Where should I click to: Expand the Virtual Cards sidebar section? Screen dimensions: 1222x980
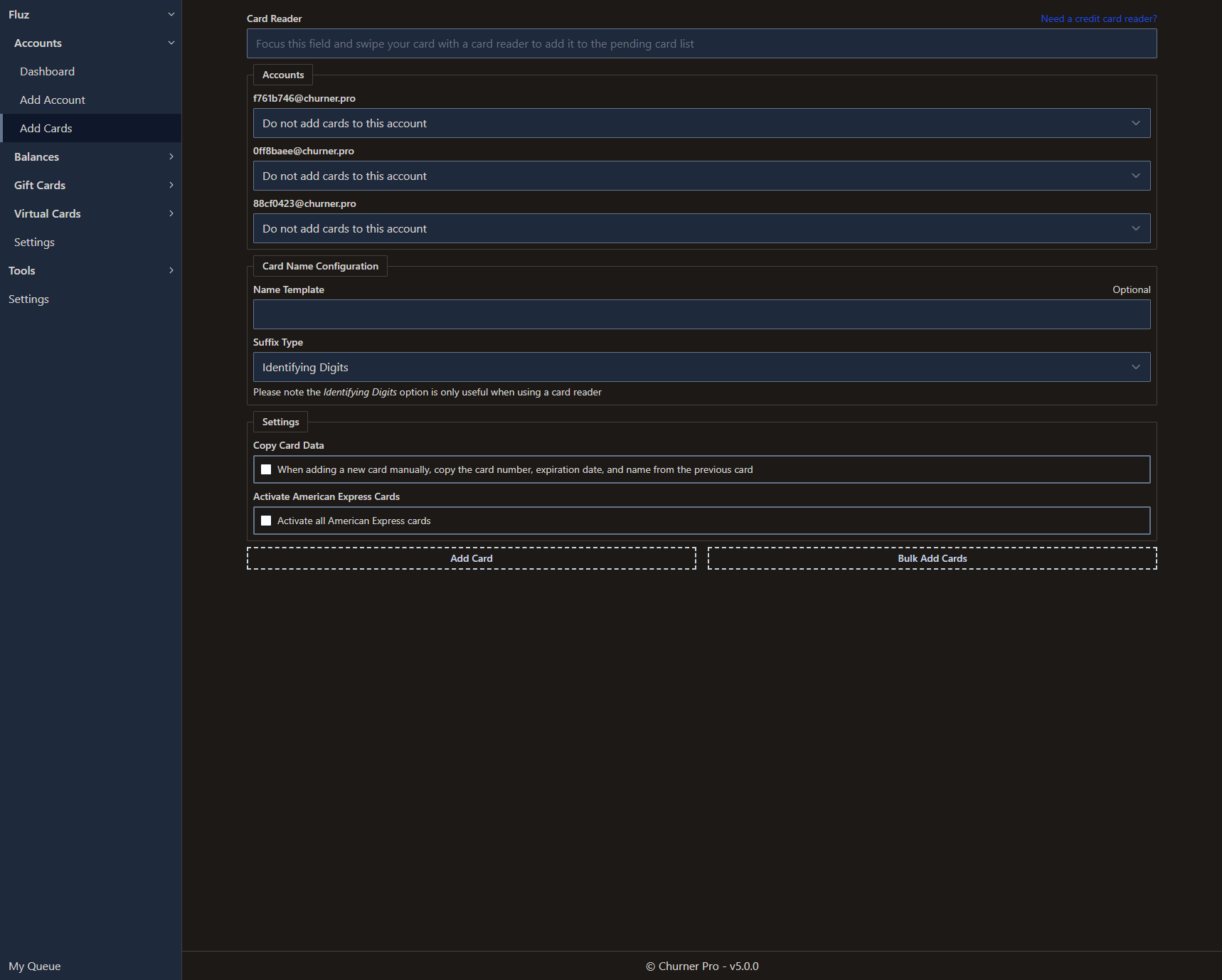[x=171, y=213]
